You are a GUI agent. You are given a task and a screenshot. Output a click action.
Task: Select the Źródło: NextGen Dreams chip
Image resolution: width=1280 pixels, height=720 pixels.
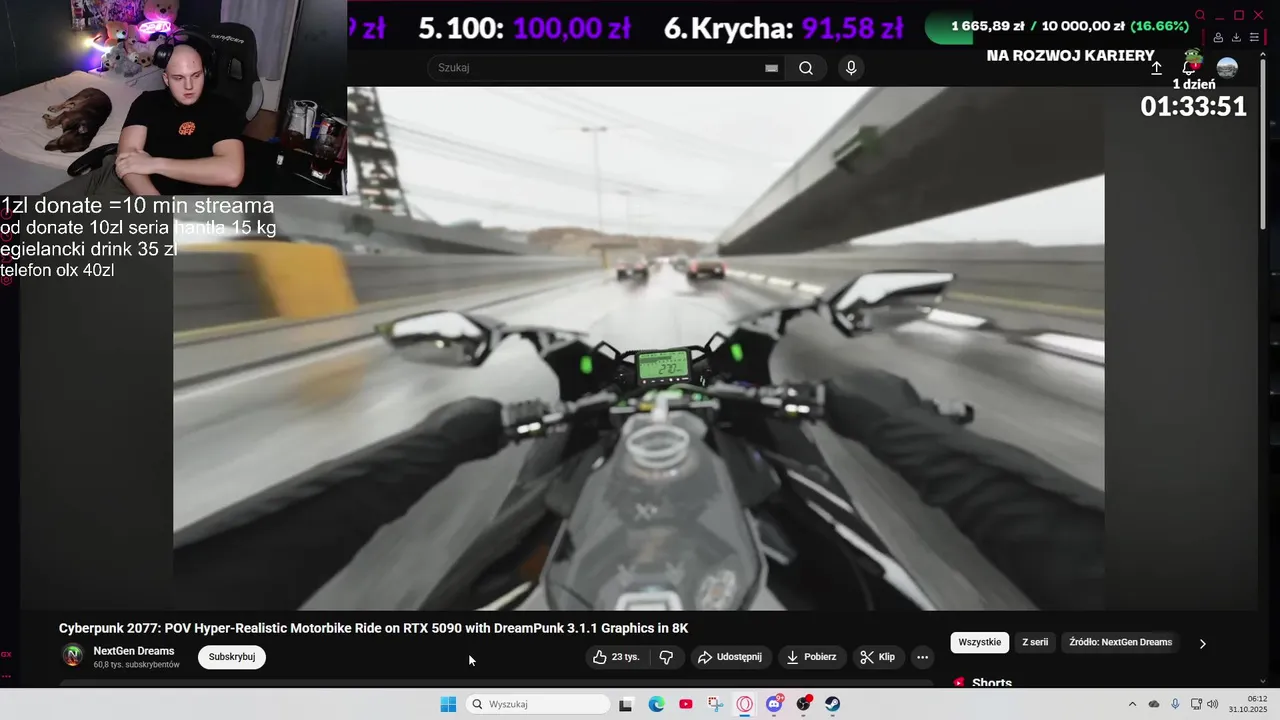pos(1121,642)
